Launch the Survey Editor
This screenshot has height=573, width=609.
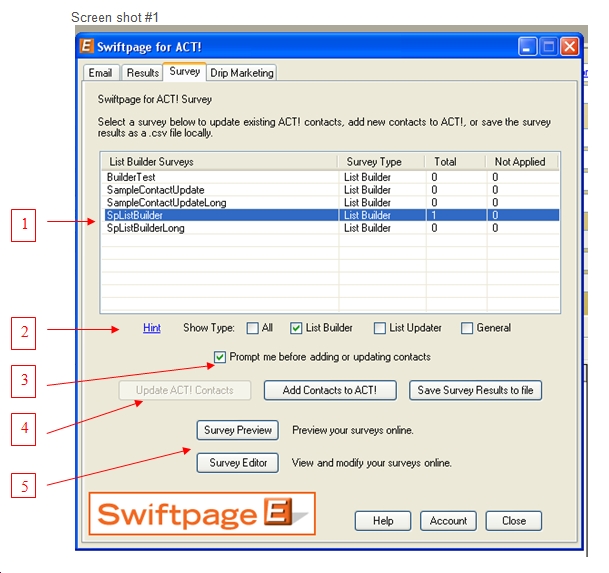tap(238, 463)
